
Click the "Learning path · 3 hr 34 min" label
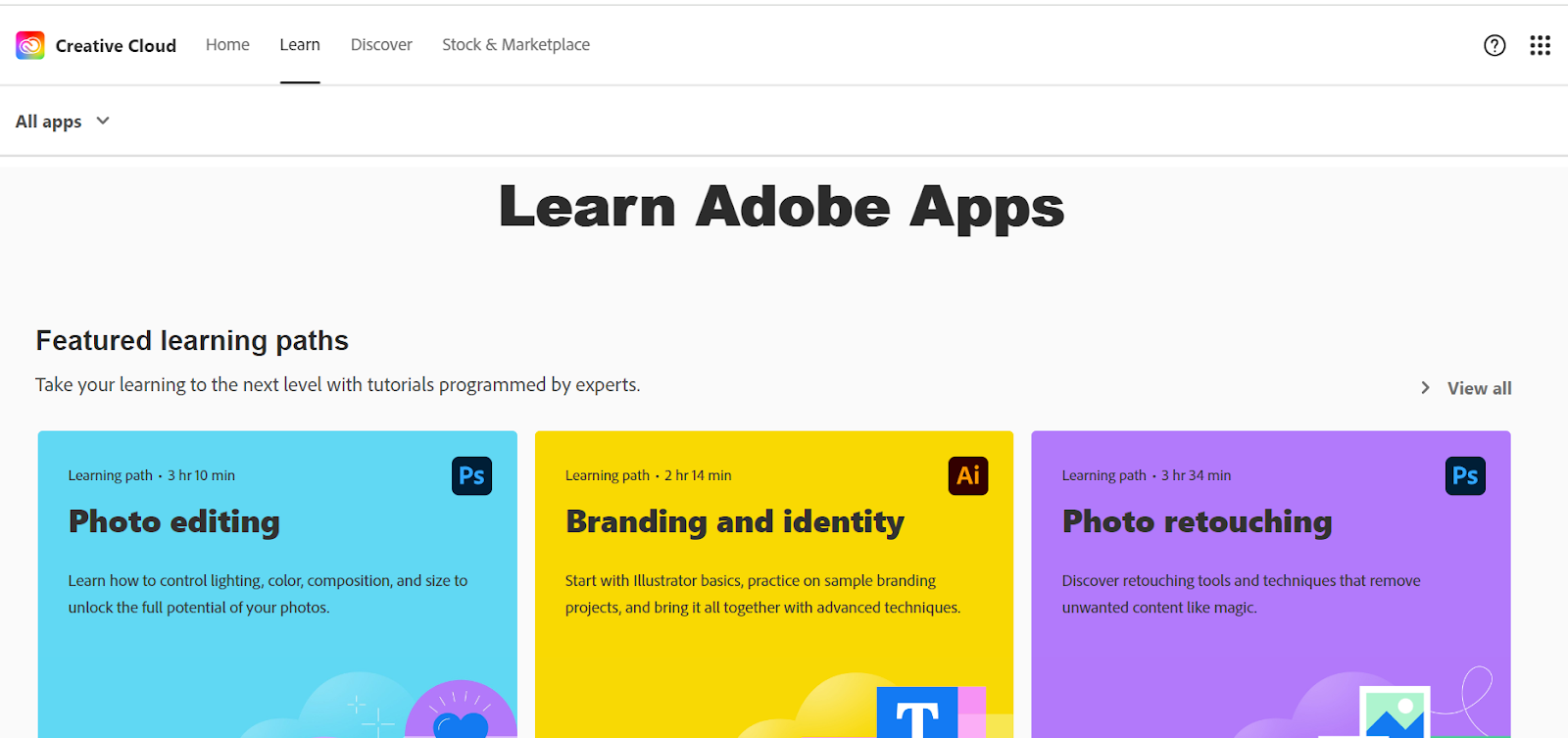[1147, 475]
